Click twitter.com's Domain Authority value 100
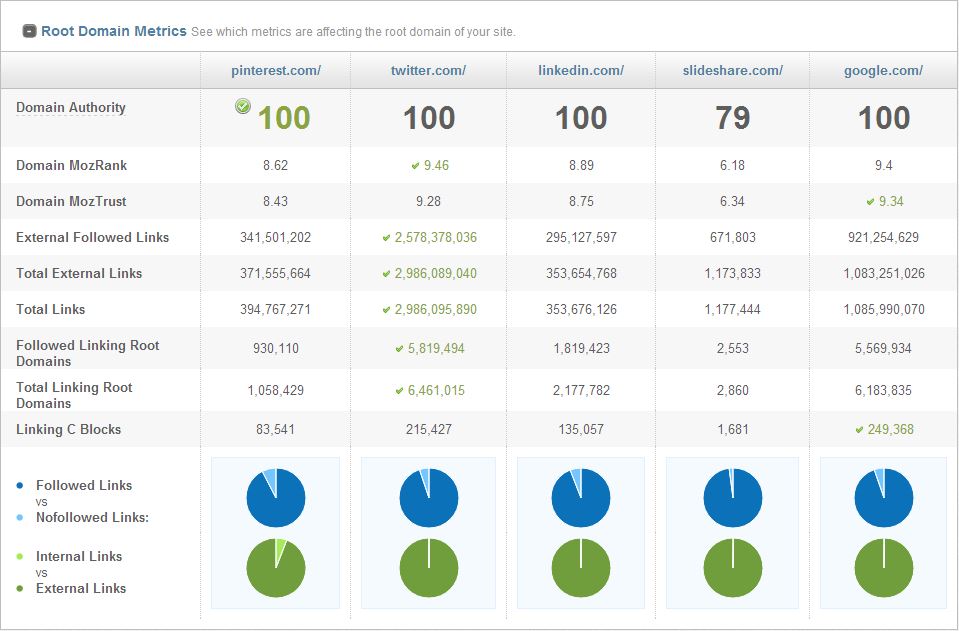 pos(429,118)
